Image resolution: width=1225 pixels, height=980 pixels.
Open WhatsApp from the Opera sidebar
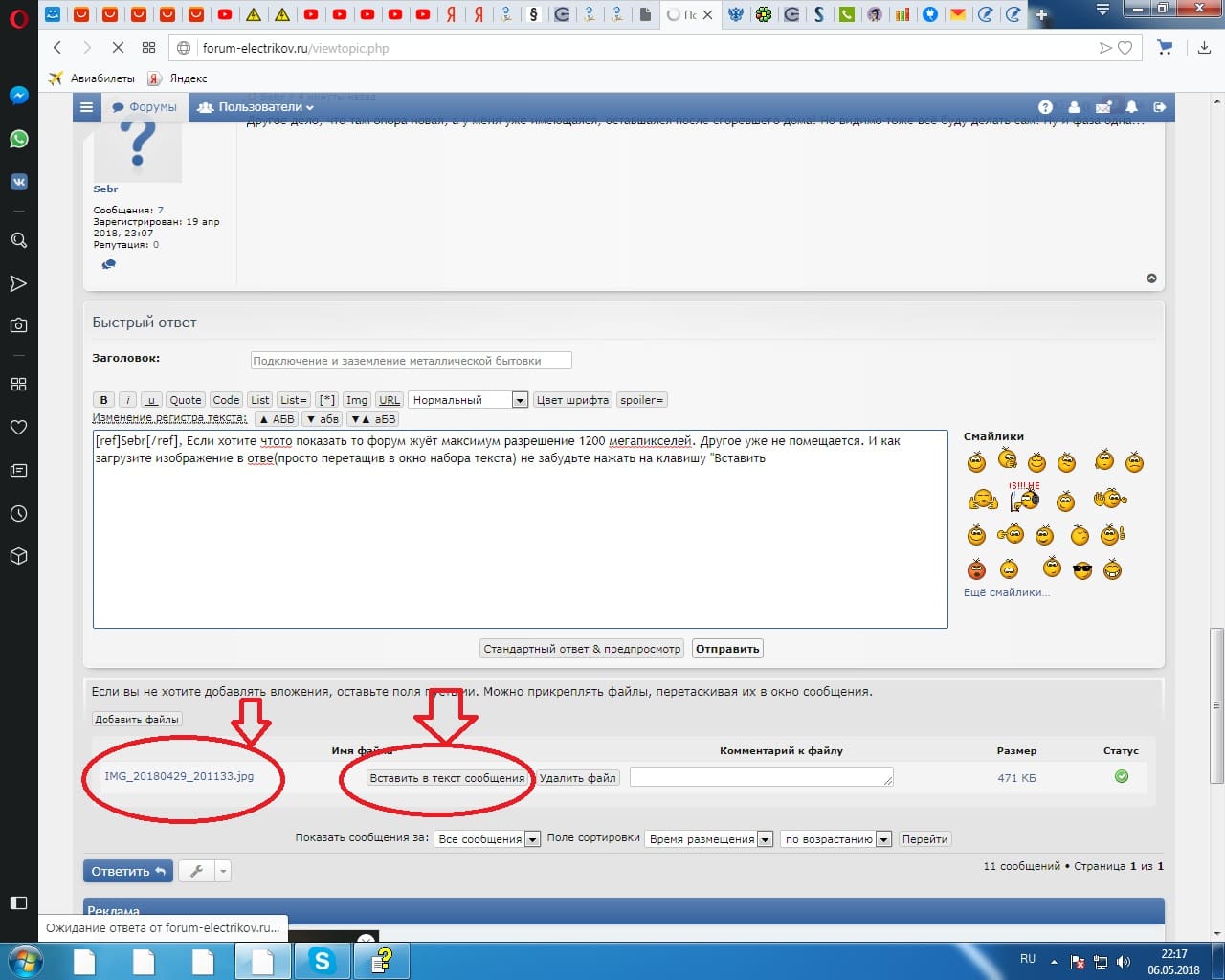tap(18, 139)
